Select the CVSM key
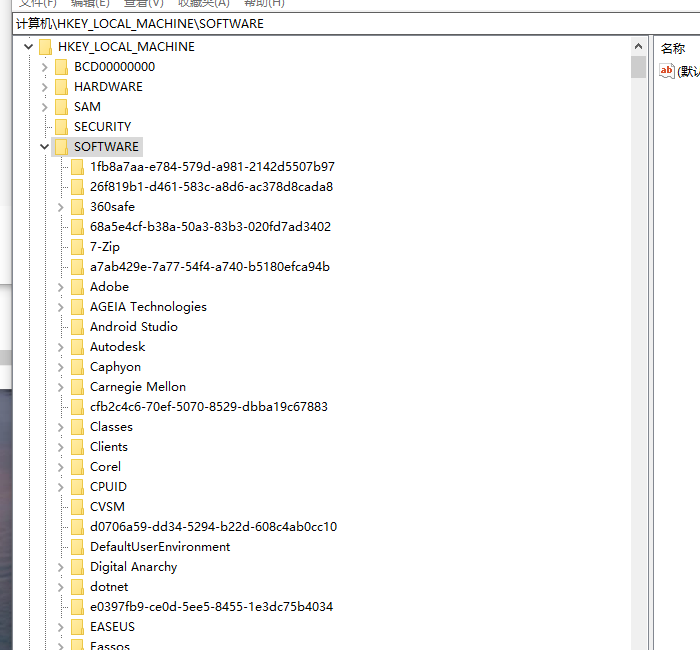Viewport: 700px width, 650px height. click(x=107, y=507)
